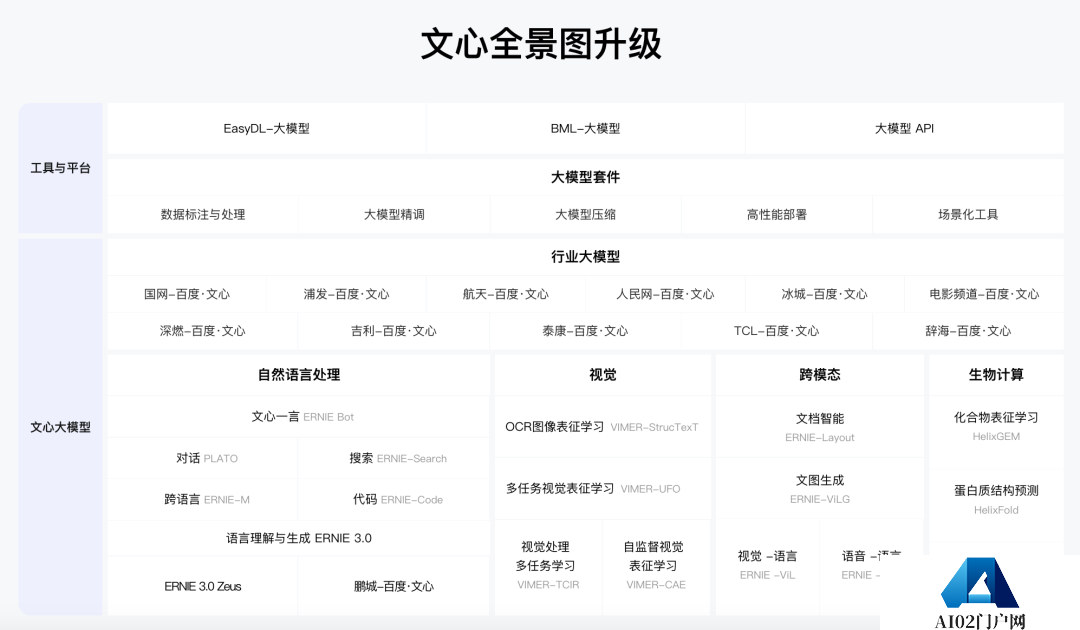Screen dimensions: 1080x630
Task: Click 文图生成 ERNIE-ViLG cell
Action: click(x=820, y=489)
